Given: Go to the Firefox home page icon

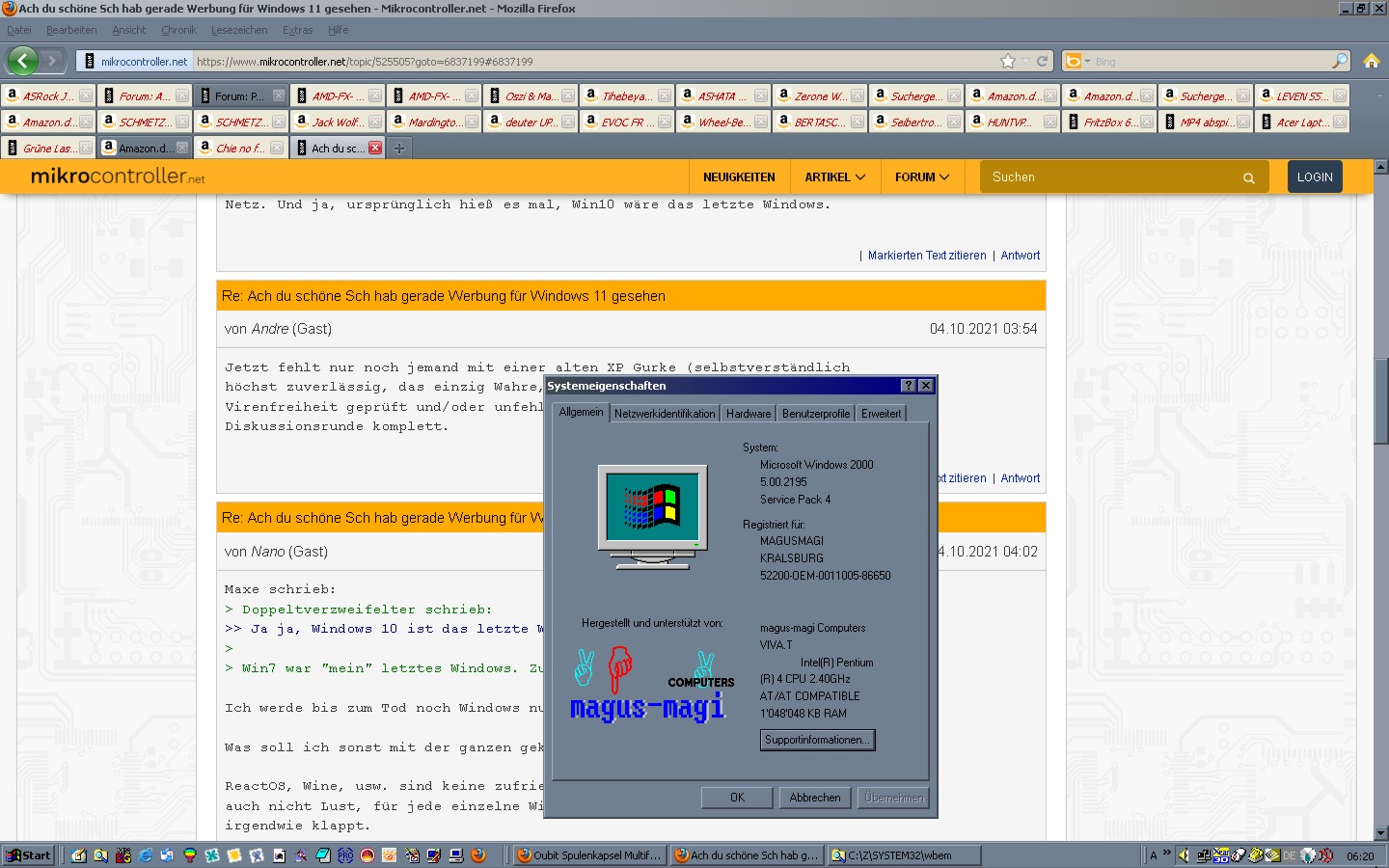Looking at the screenshot, I should (1371, 61).
